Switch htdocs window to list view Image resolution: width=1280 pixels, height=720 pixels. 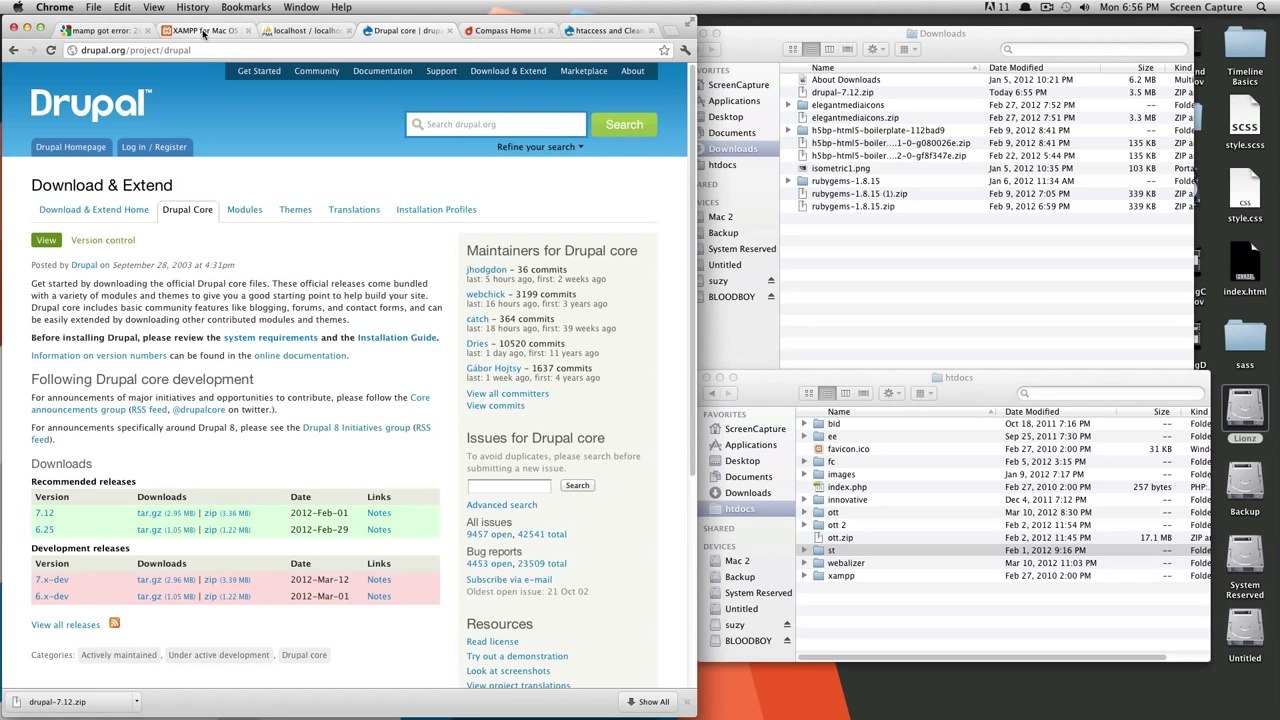[x=827, y=393]
